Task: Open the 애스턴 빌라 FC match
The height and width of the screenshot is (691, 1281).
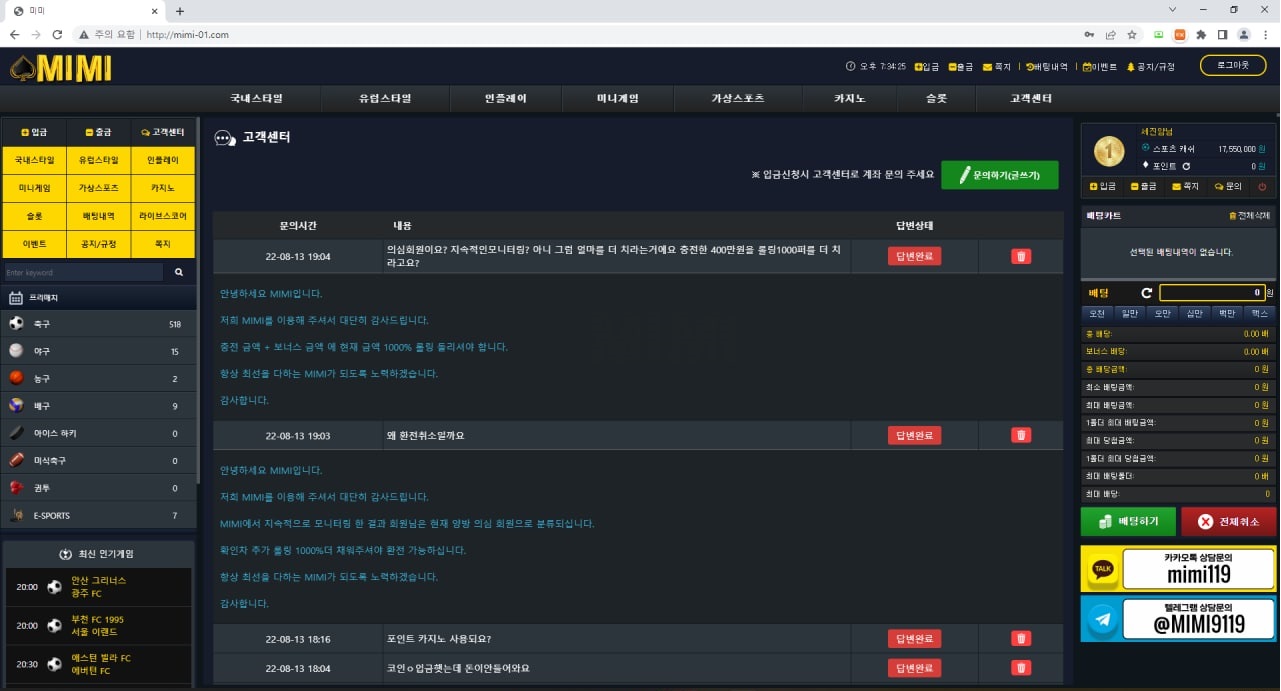Action: click(98, 665)
